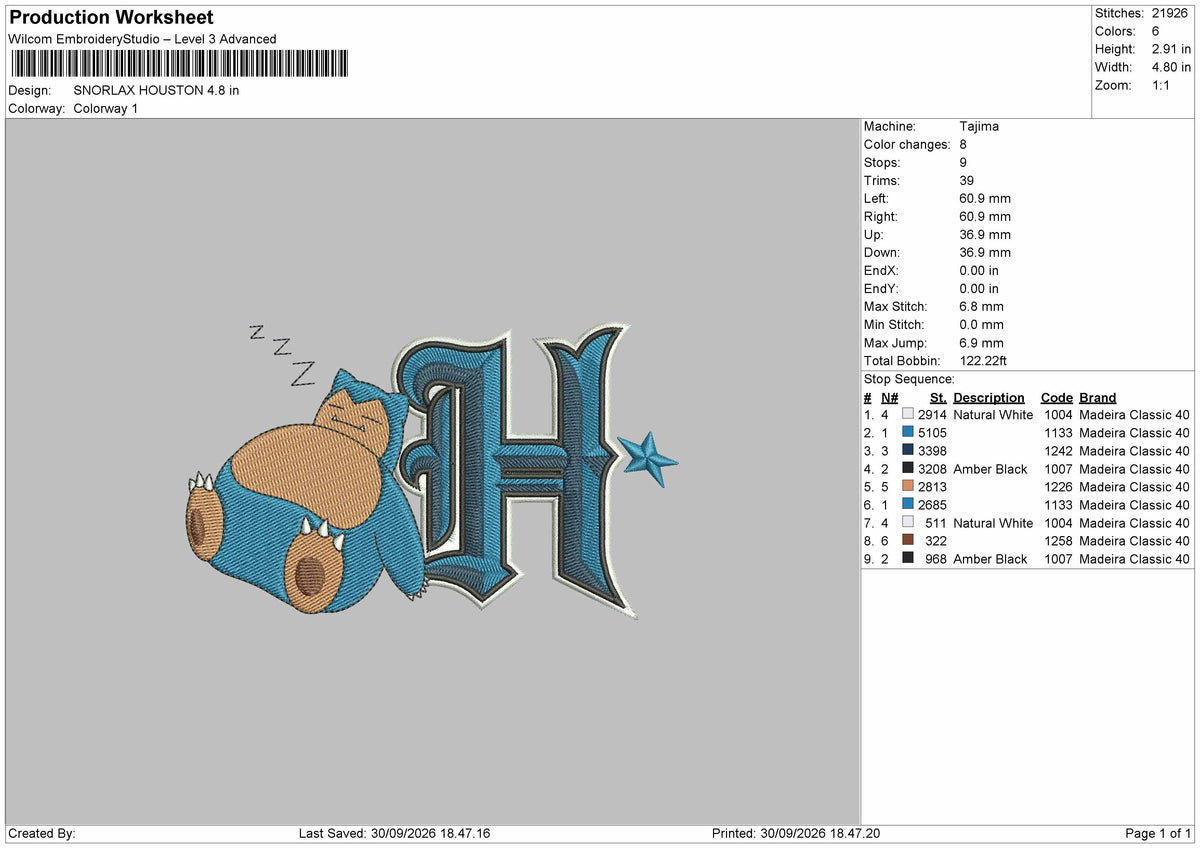1200x848 pixels.
Task: Click the Page 1 of 1 indicator
Action: [1158, 834]
